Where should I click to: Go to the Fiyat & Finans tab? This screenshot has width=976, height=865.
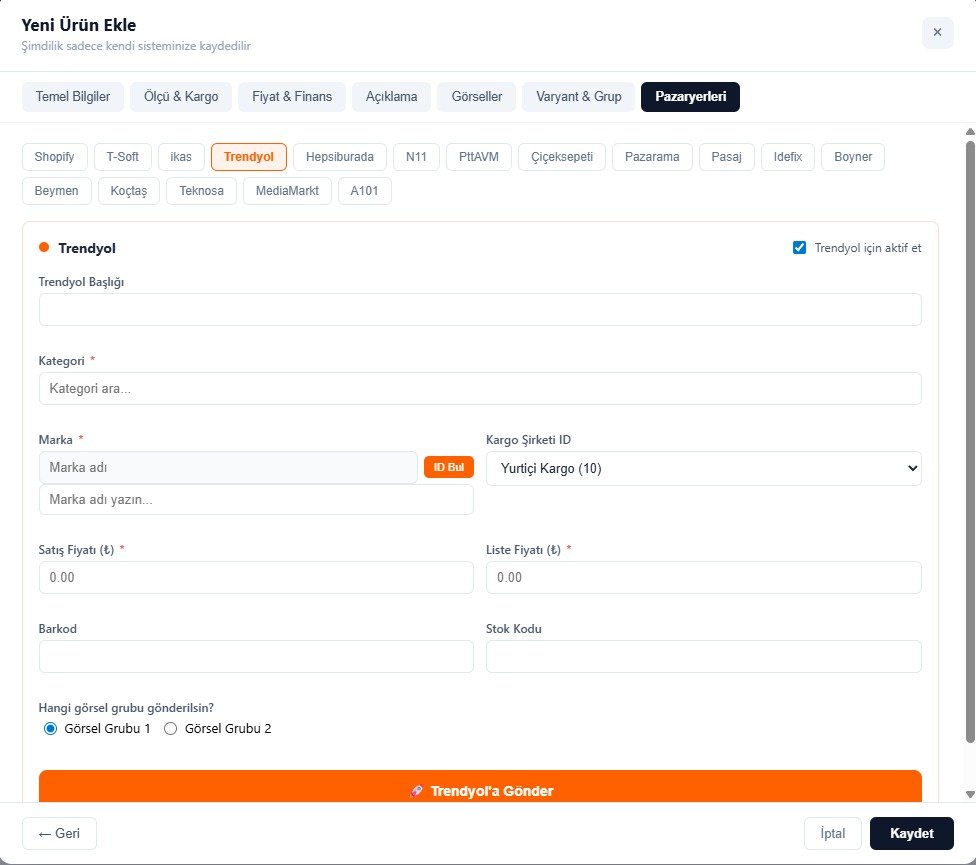[292, 96]
